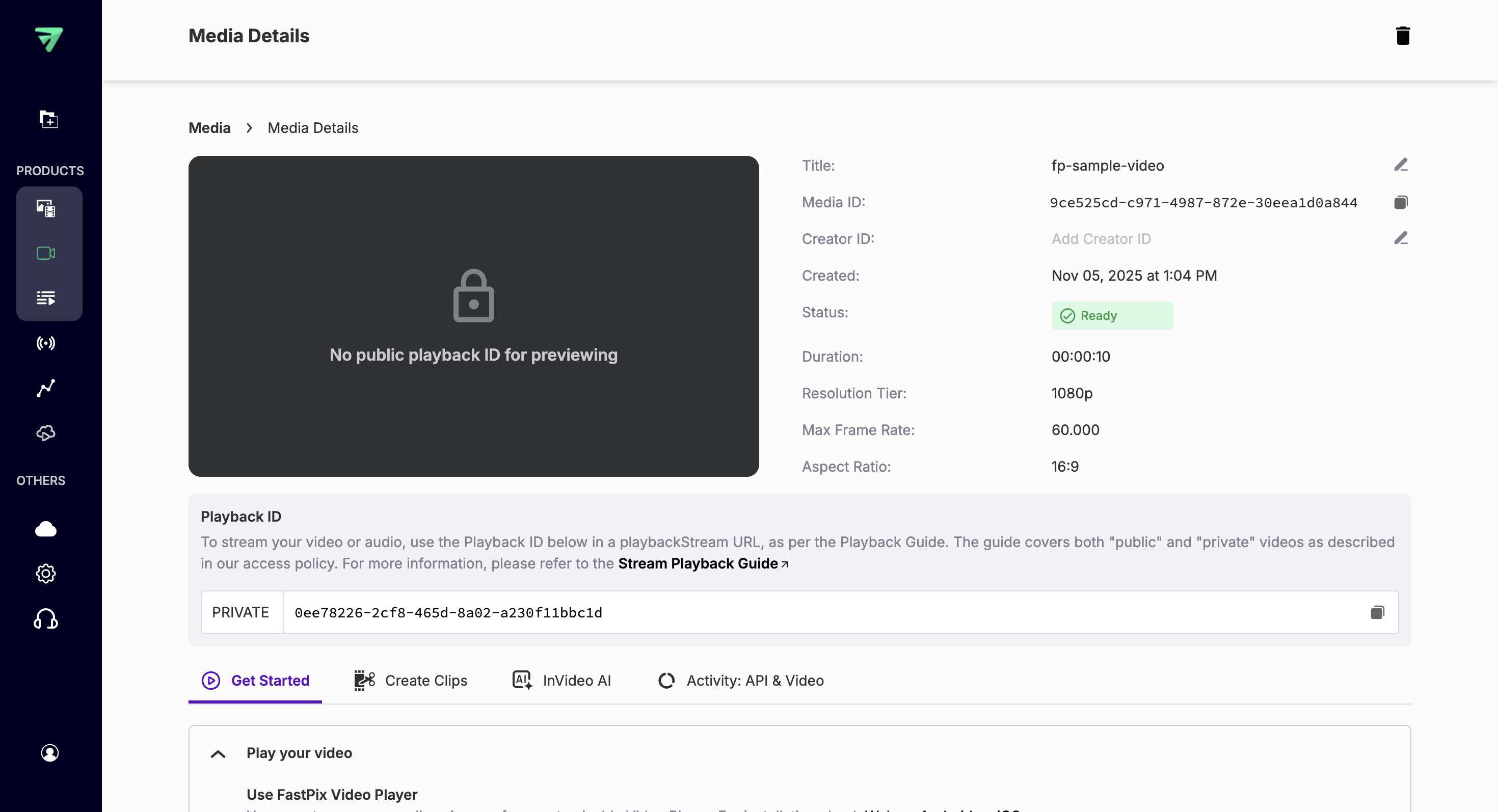The image size is (1498, 812).
Task: Open the user profile avatar at sidebar bottom
Action: pyautogui.click(x=50, y=753)
